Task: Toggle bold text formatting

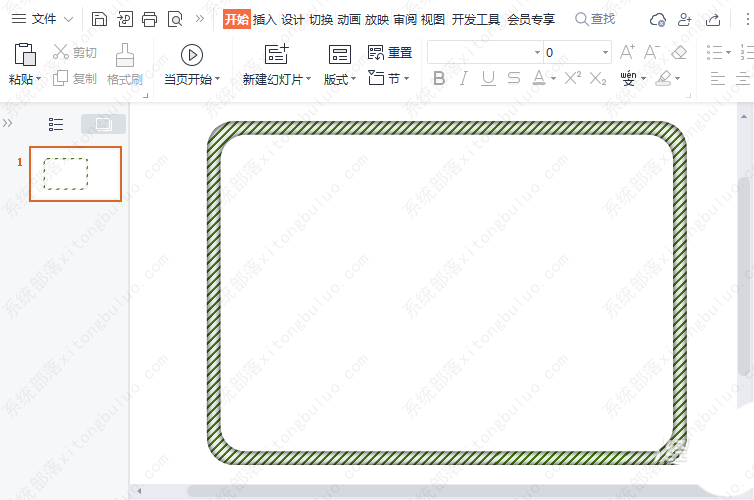Action: [438, 78]
